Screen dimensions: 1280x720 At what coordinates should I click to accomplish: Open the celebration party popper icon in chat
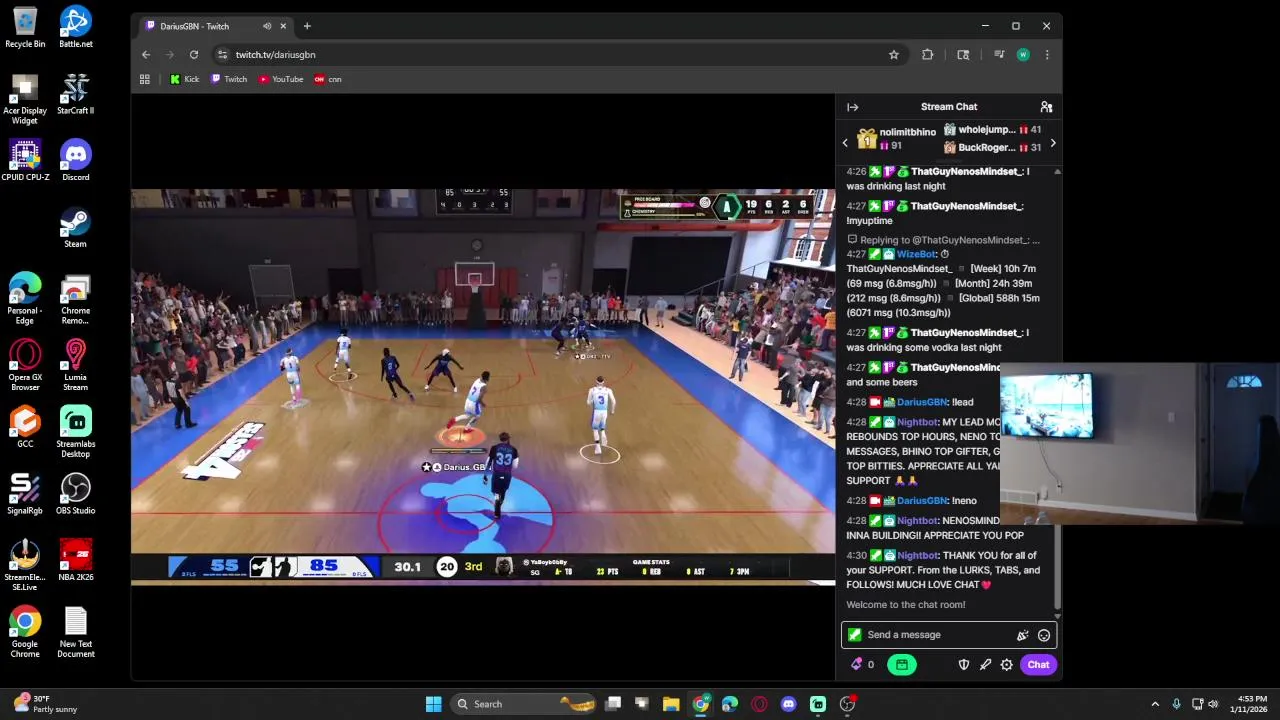(1022, 635)
